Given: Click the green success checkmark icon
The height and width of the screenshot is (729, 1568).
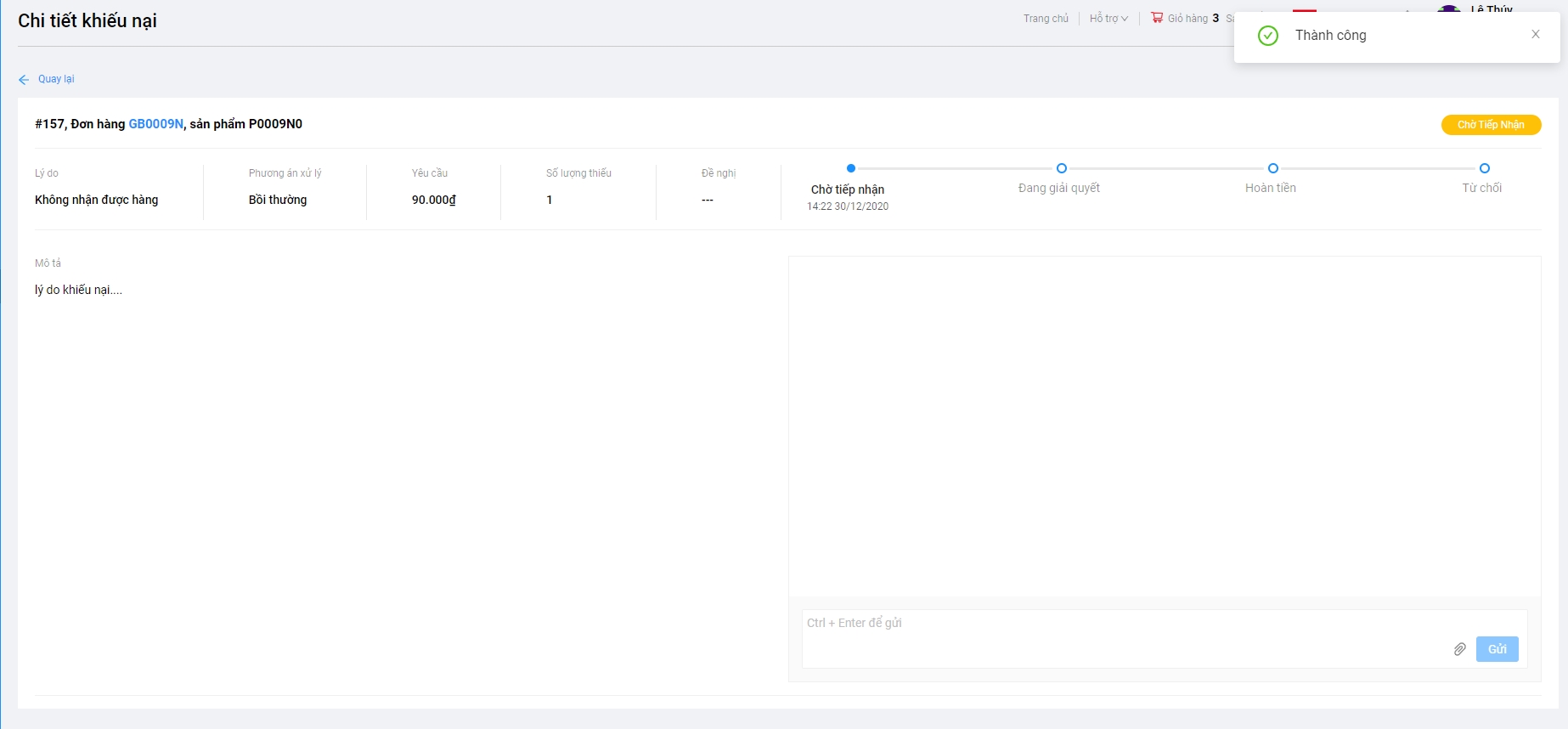Looking at the screenshot, I should point(1267,36).
